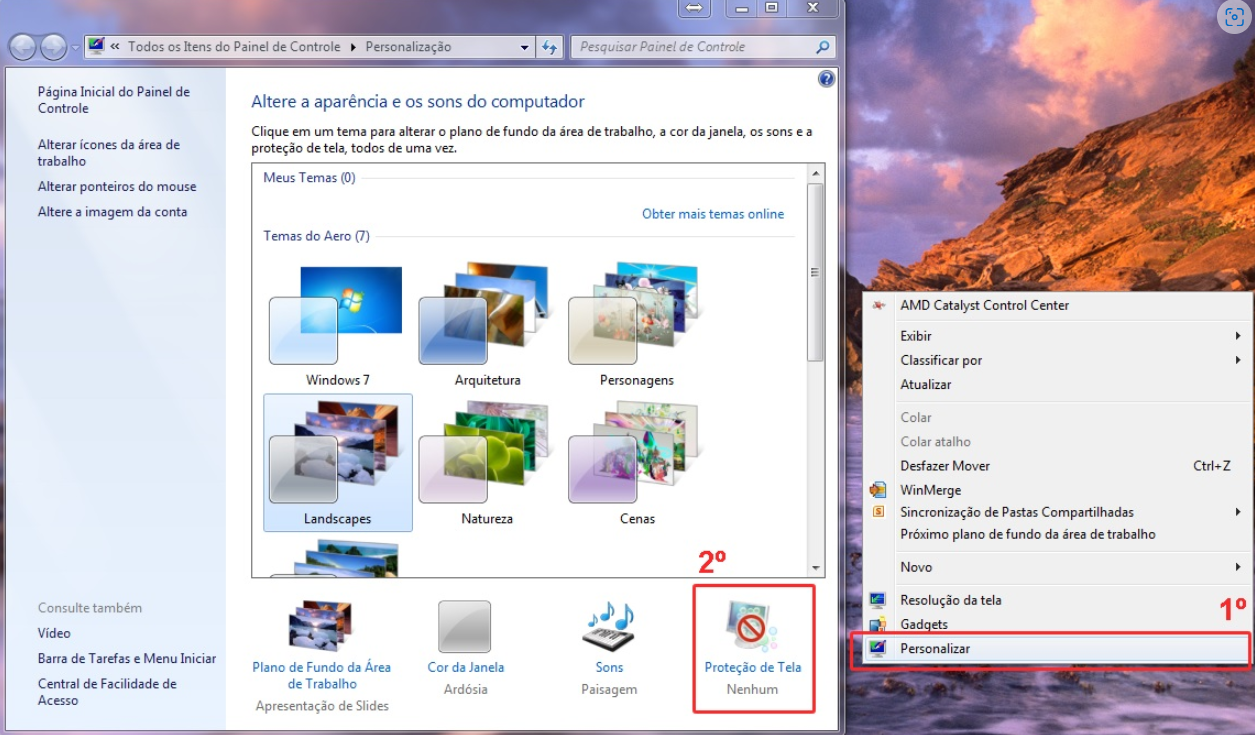
Task: Click Todos os Itens do Painel de Controle breadcrumb
Action: pyautogui.click(x=234, y=47)
